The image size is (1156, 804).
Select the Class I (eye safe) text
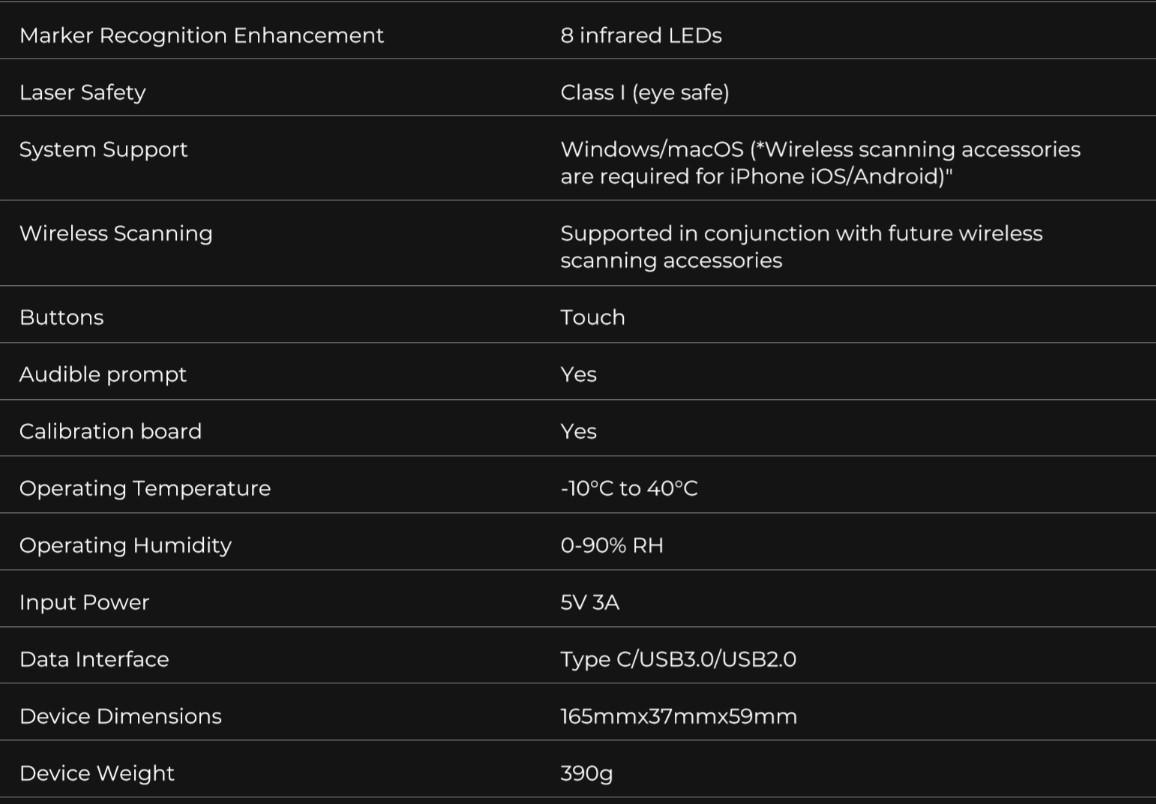click(644, 93)
